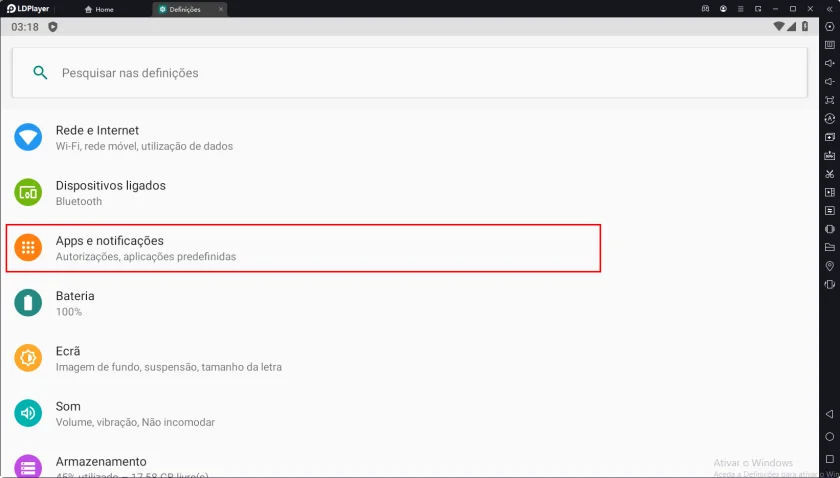The height and width of the screenshot is (478, 840).
Task: Click the status bar mobile signal icon
Action: [x=792, y=26]
